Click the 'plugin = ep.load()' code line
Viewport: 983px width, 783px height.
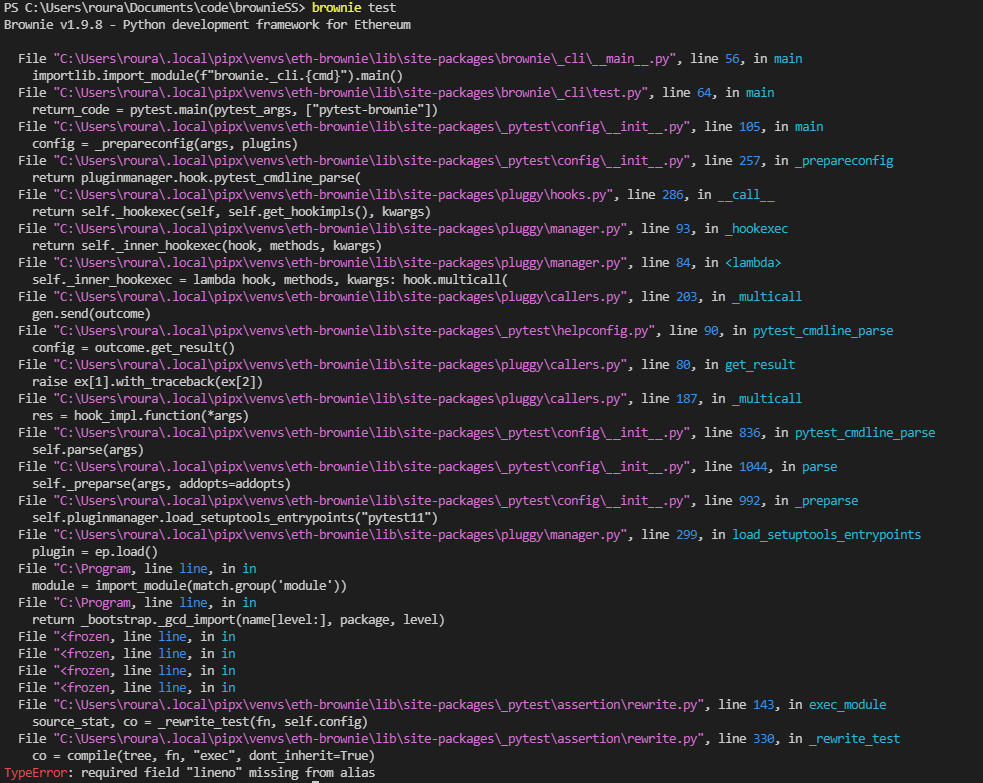pyautogui.click(x=95, y=552)
